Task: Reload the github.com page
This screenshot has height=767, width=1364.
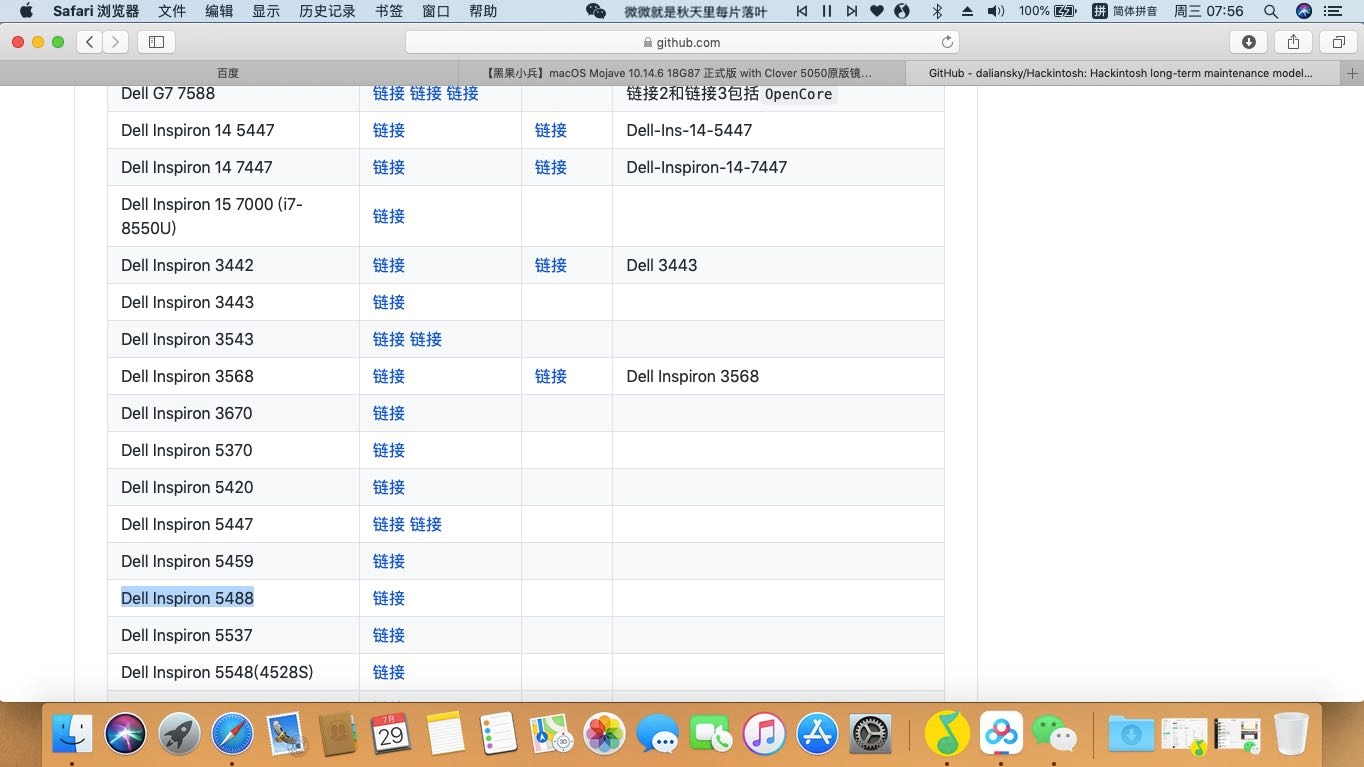Action: (947, 42)
